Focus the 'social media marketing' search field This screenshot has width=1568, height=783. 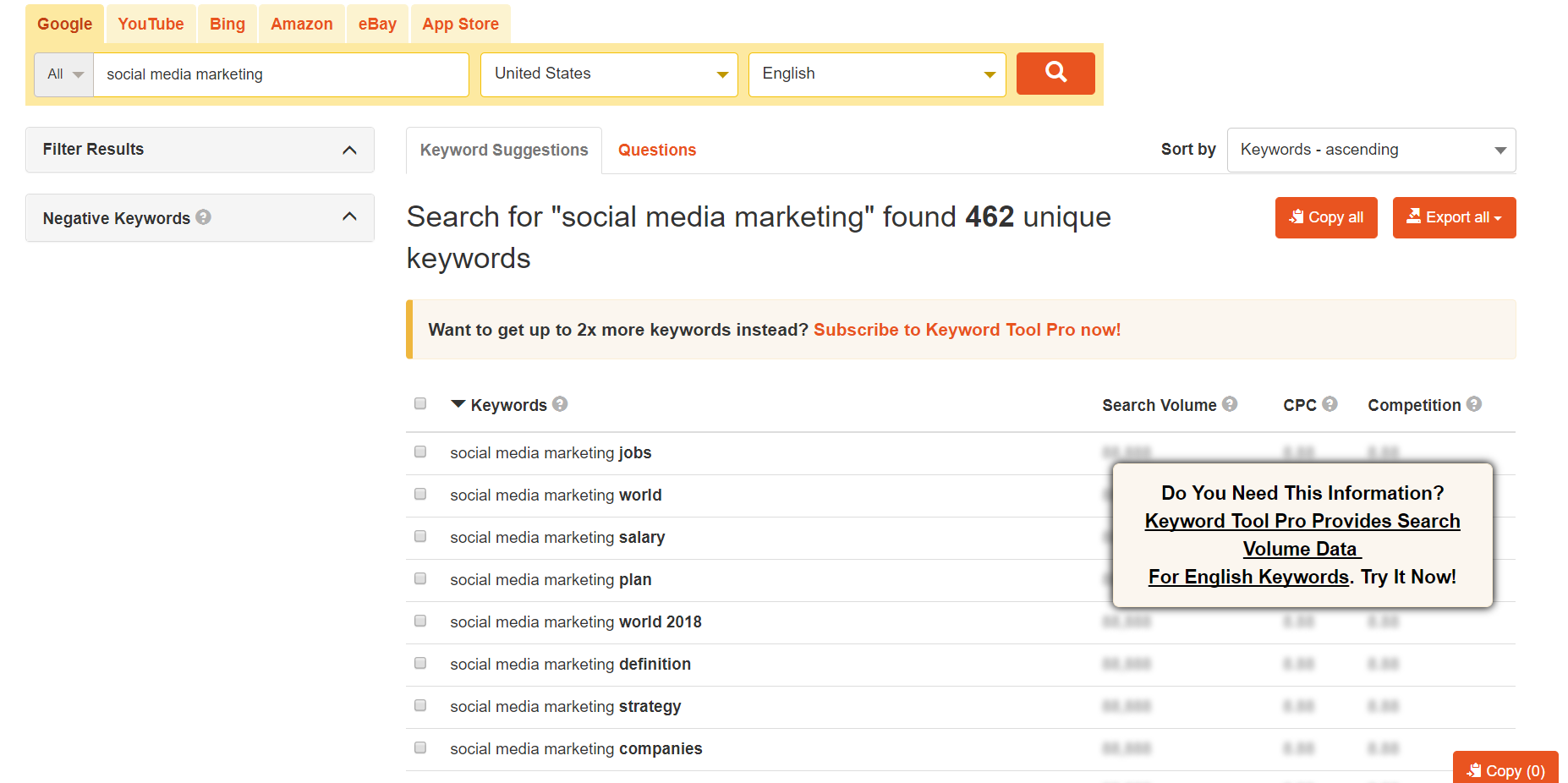[x=281, y=74]
